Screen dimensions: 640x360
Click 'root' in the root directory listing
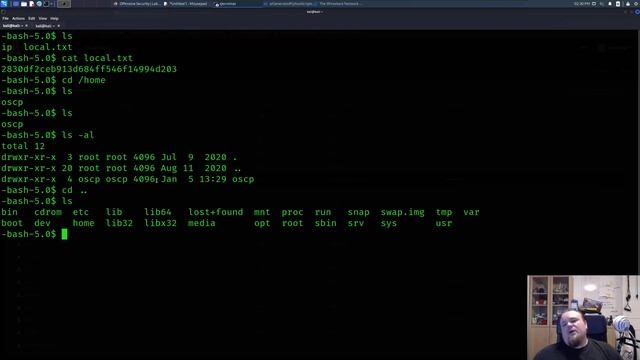point(292,223)
